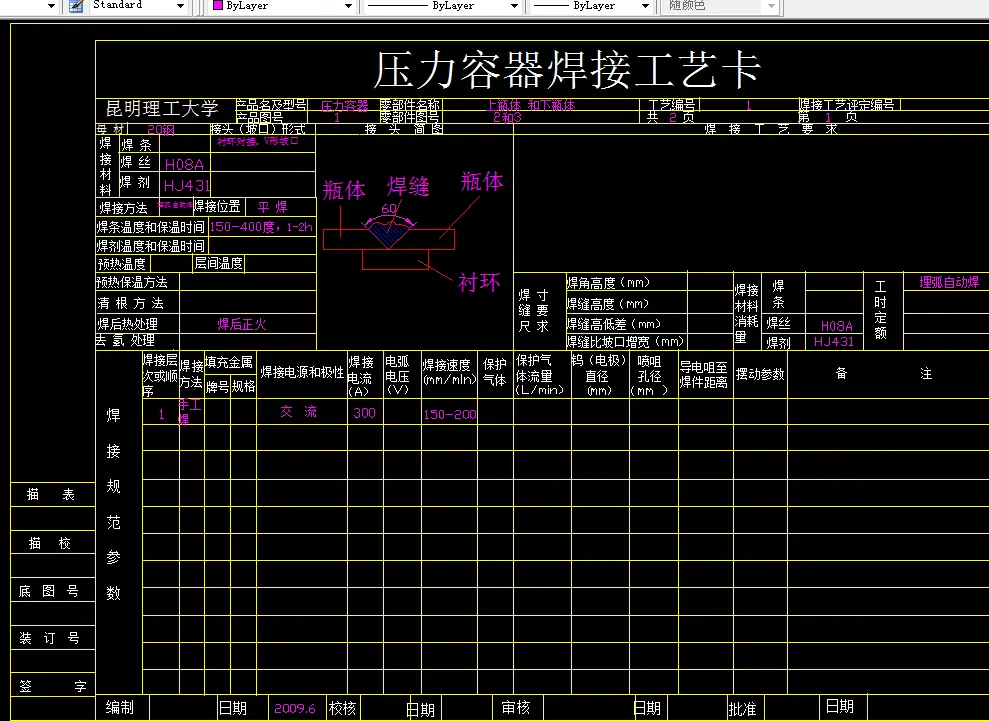The image size is (989, 721).
Task: Click the 埋弧自动焊 label at top right
Action: (948, 283)
